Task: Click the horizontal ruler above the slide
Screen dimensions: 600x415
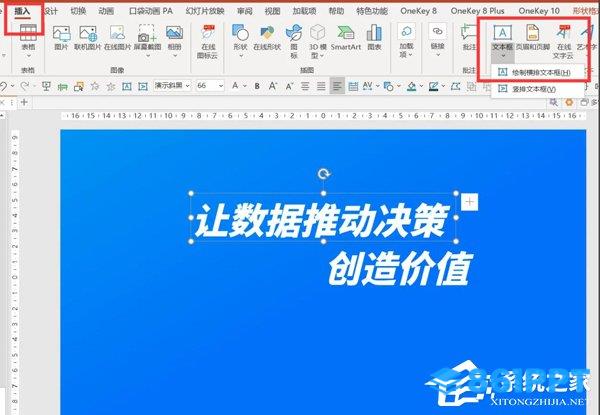Action: 323,116
